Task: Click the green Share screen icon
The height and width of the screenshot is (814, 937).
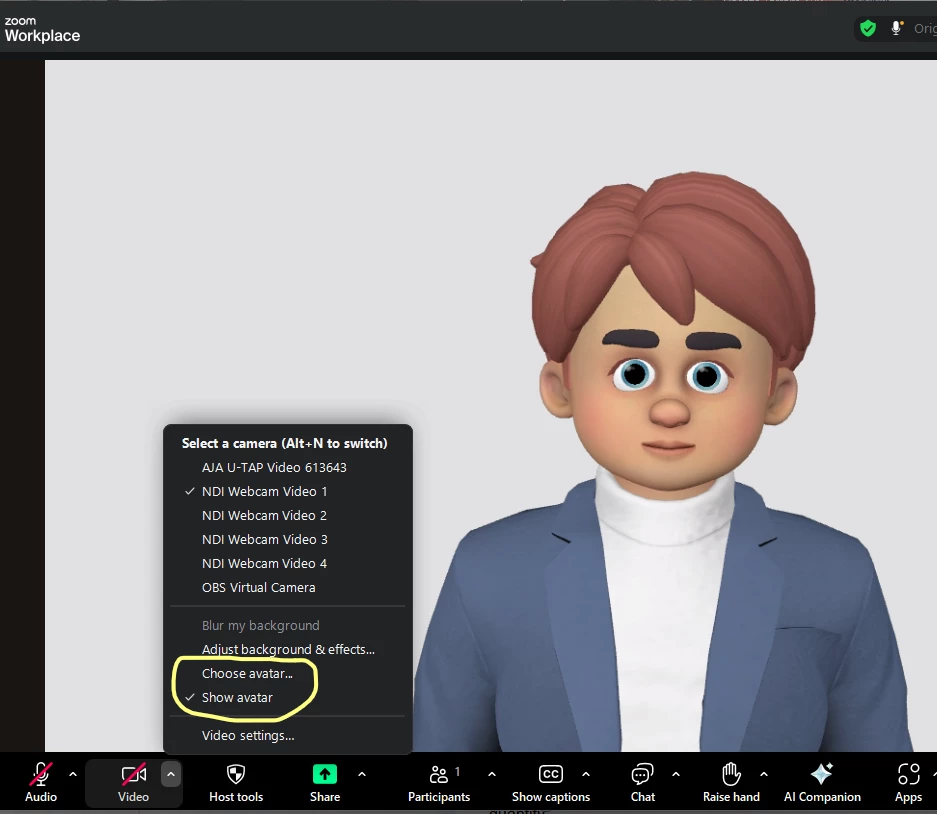Action: pos(324,775)
